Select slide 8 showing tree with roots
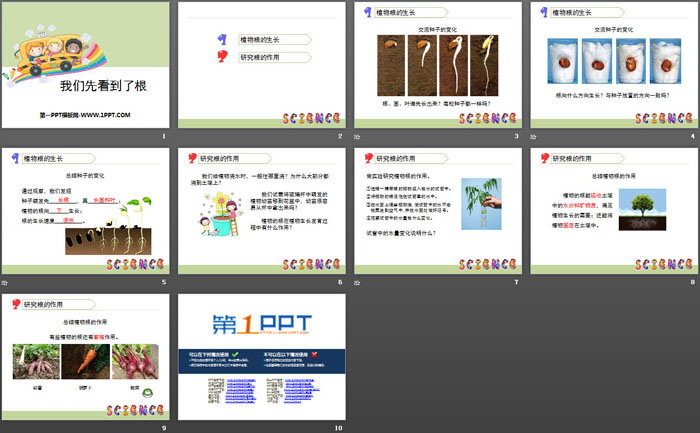 [x=614, y=211]
